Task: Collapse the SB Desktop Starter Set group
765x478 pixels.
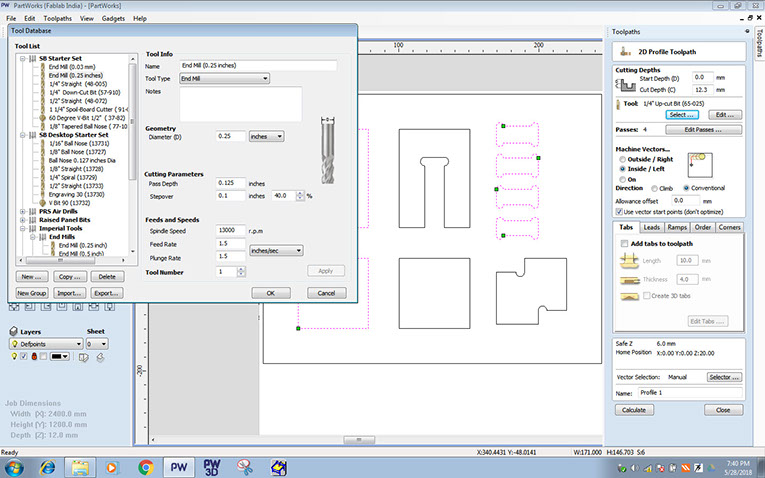Action: 22,135
